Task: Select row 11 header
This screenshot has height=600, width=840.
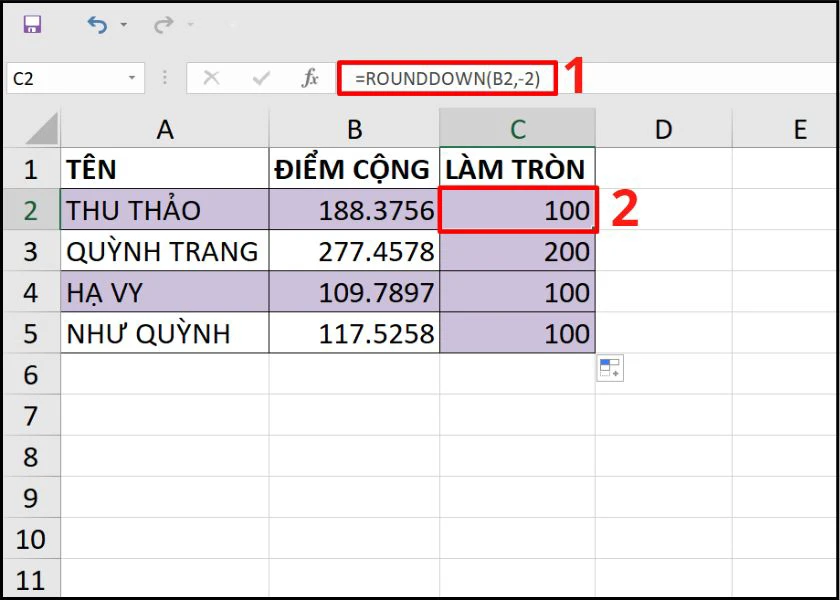Action: tap(31, 579)
